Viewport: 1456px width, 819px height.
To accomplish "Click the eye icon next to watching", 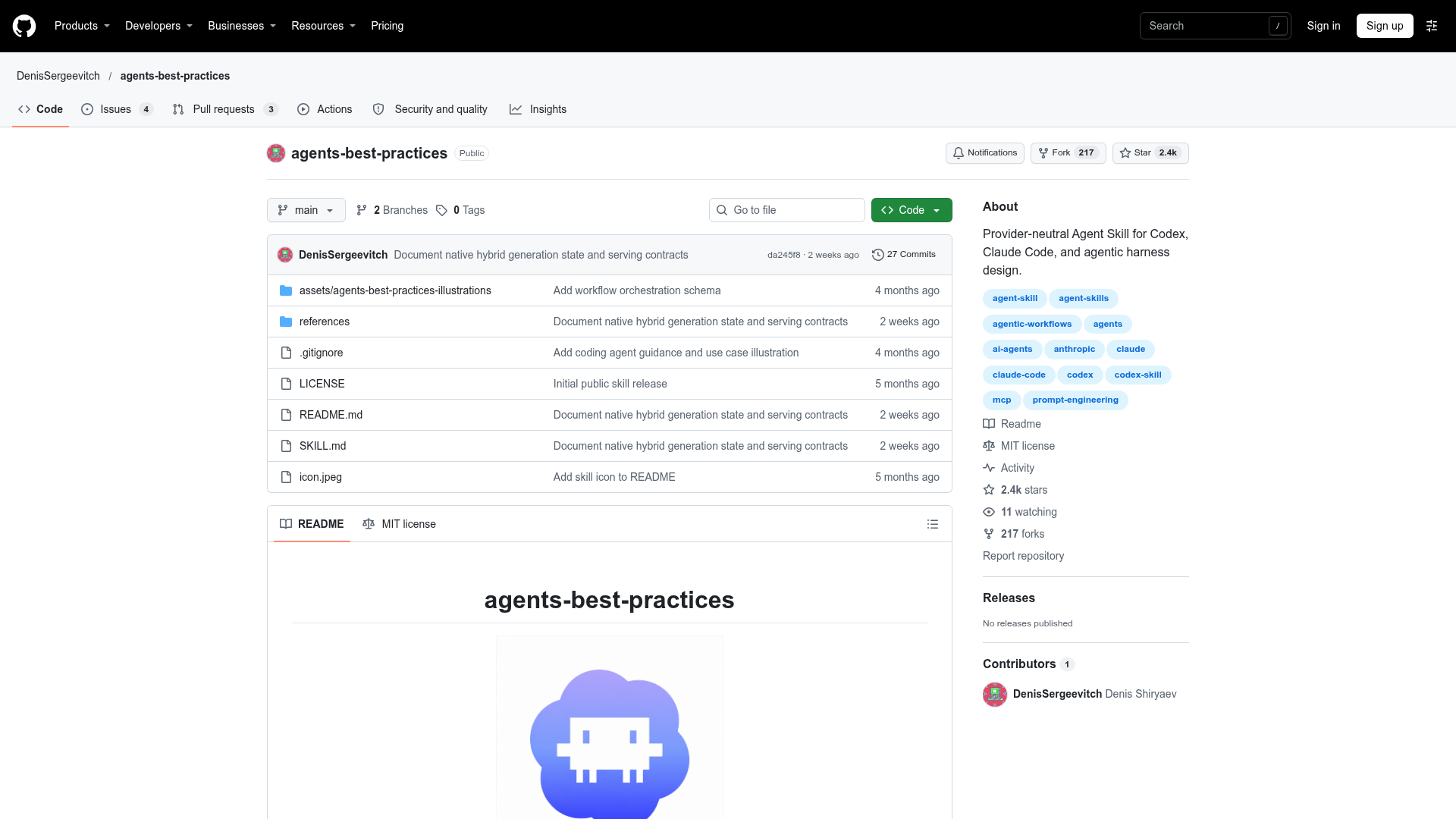I will pyautogui.click(x=989, y=512).
